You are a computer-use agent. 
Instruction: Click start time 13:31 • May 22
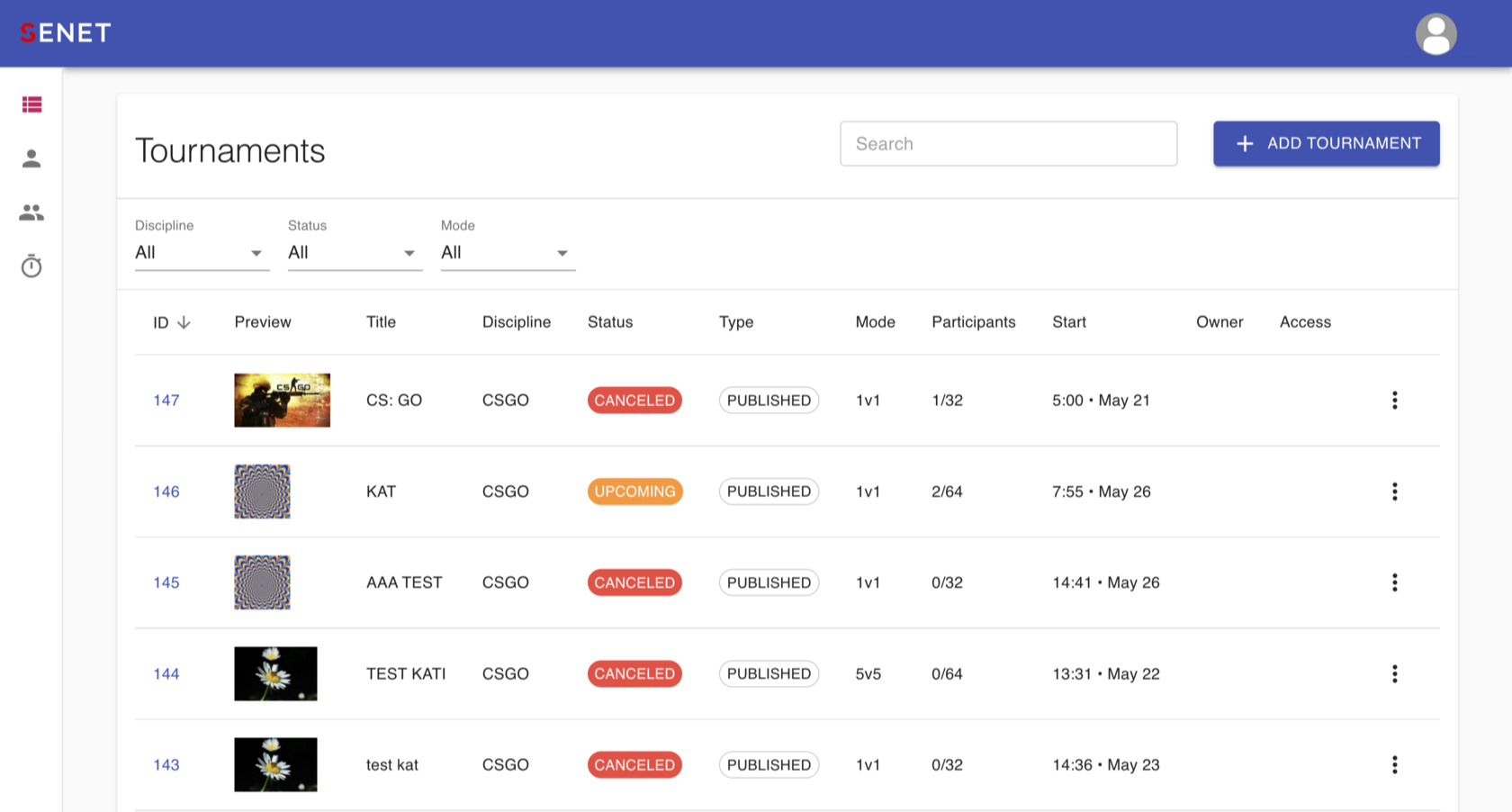(x=1106, y=673)
